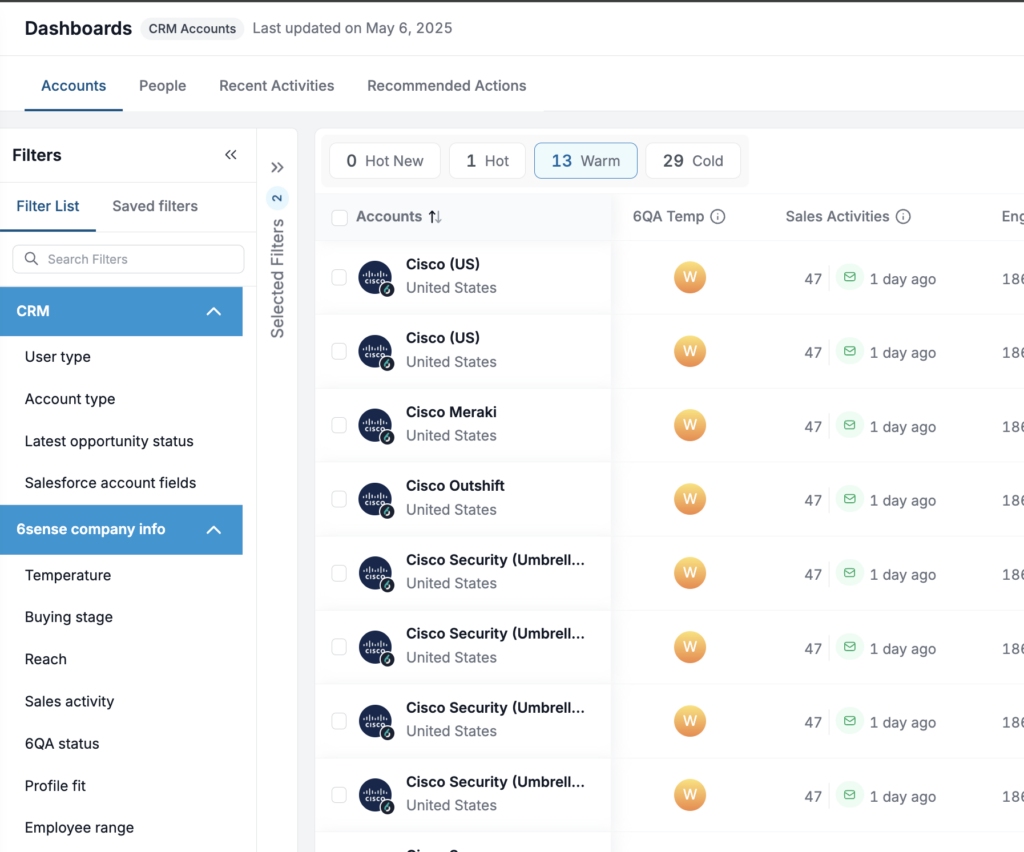
Task: Filter by 1 Hot accounts
Action: 487,161
